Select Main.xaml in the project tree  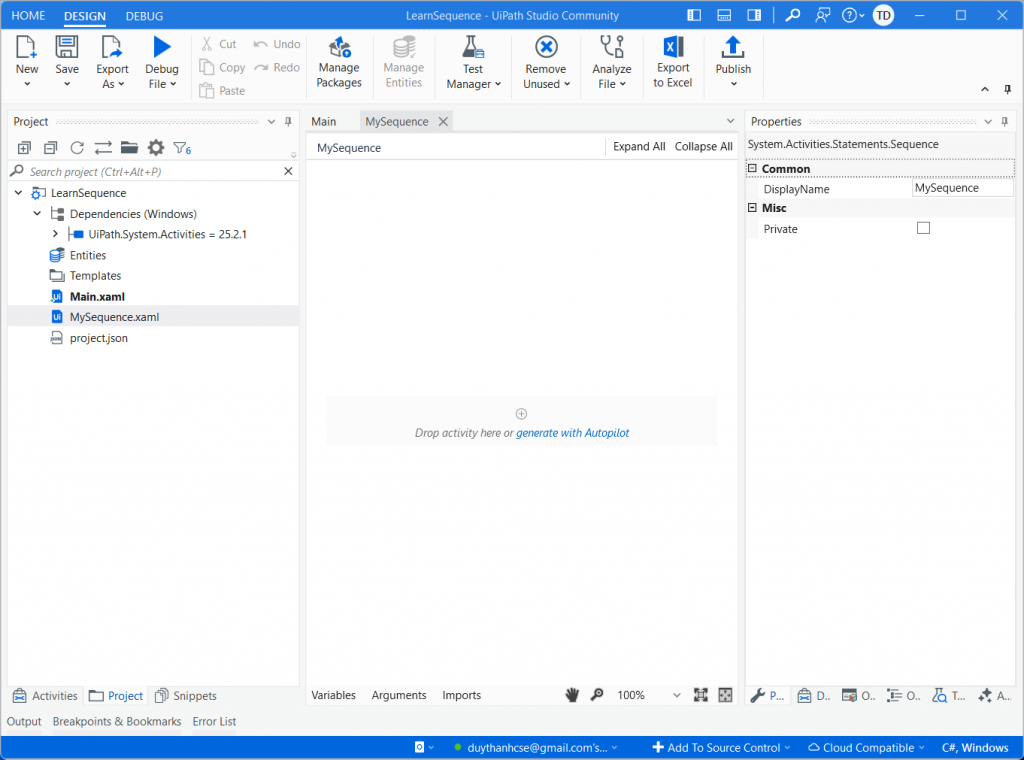click(97, 296)
